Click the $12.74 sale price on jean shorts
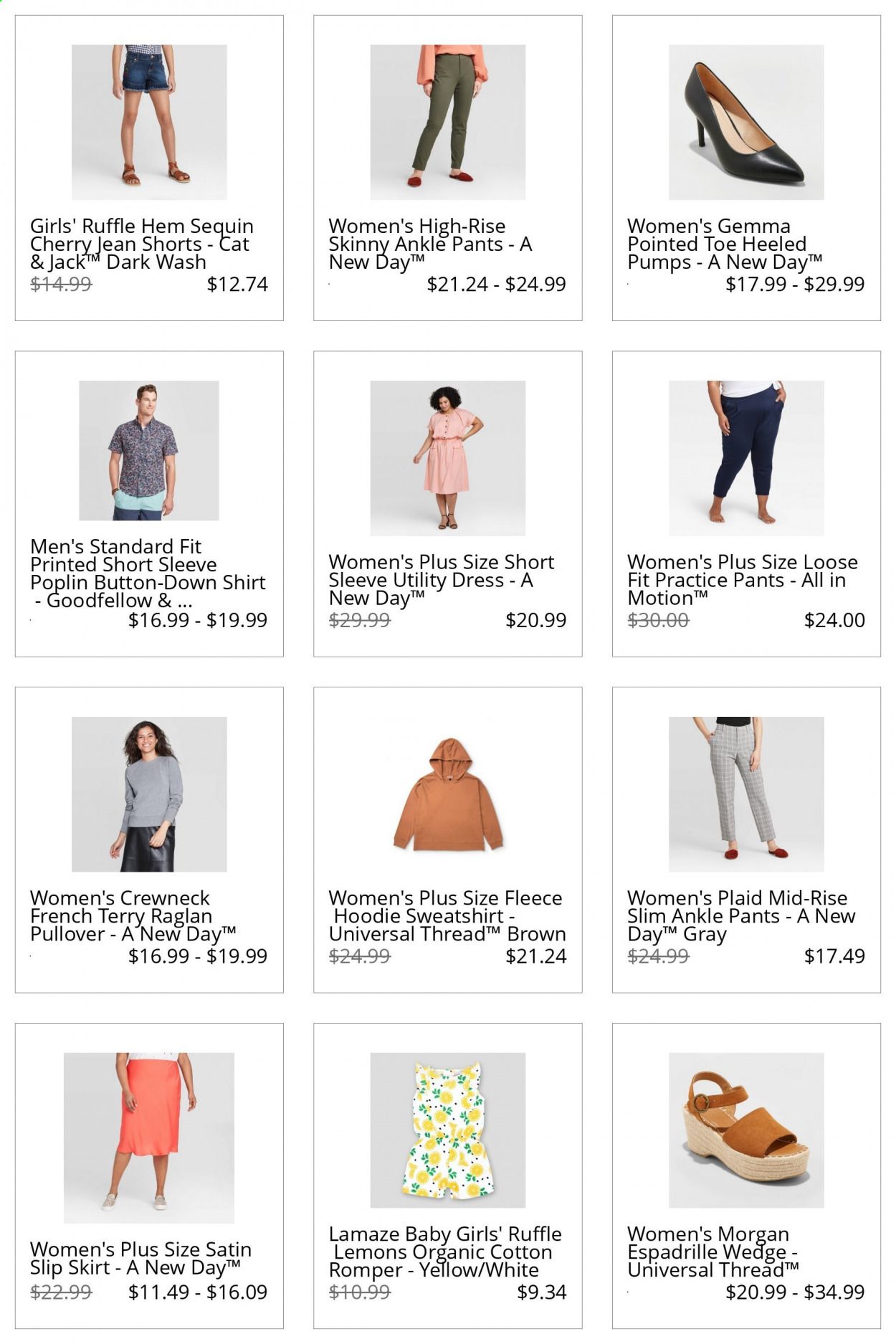 tap(237, 285)
